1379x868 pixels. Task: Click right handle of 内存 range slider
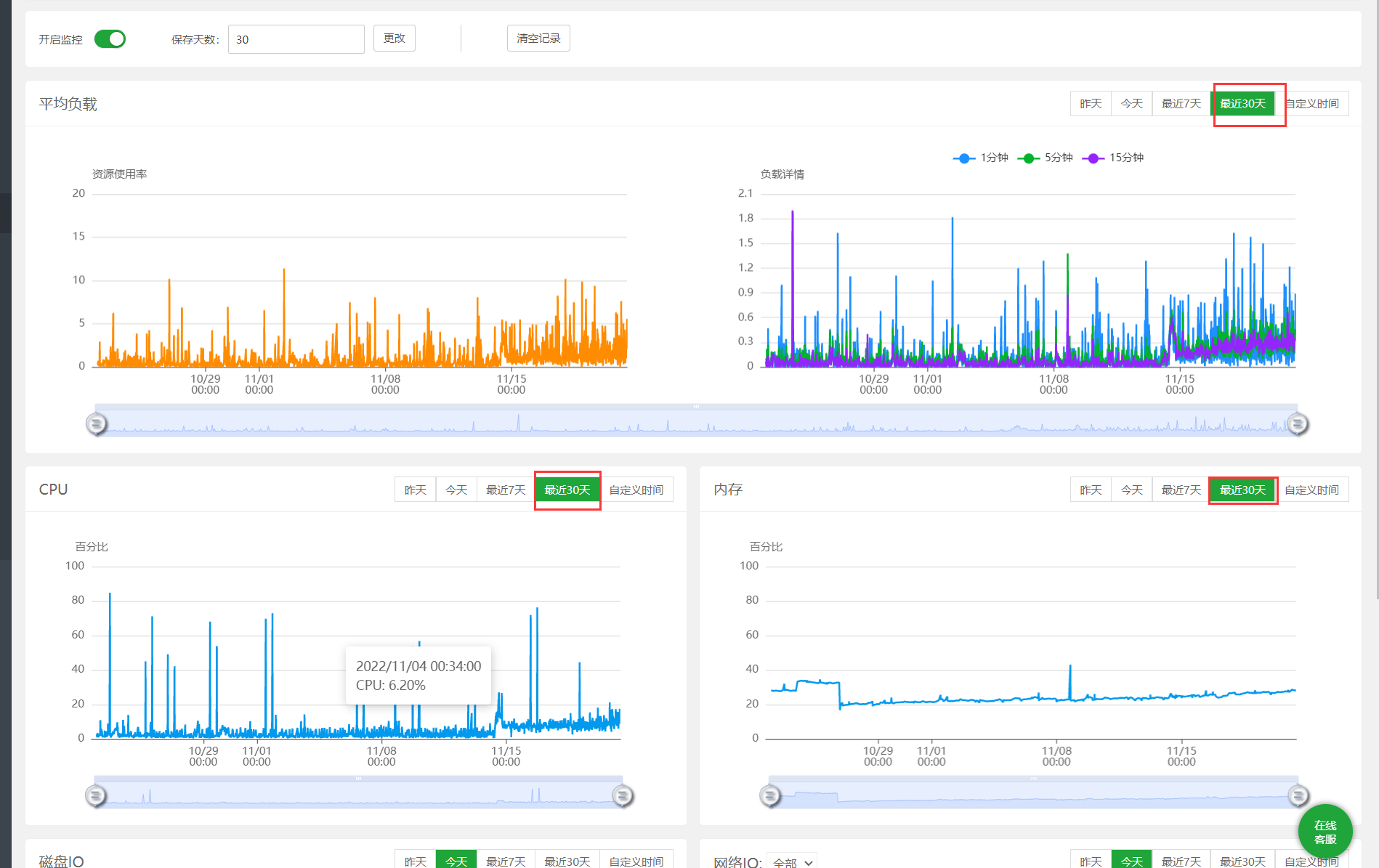coord(1298,796)
